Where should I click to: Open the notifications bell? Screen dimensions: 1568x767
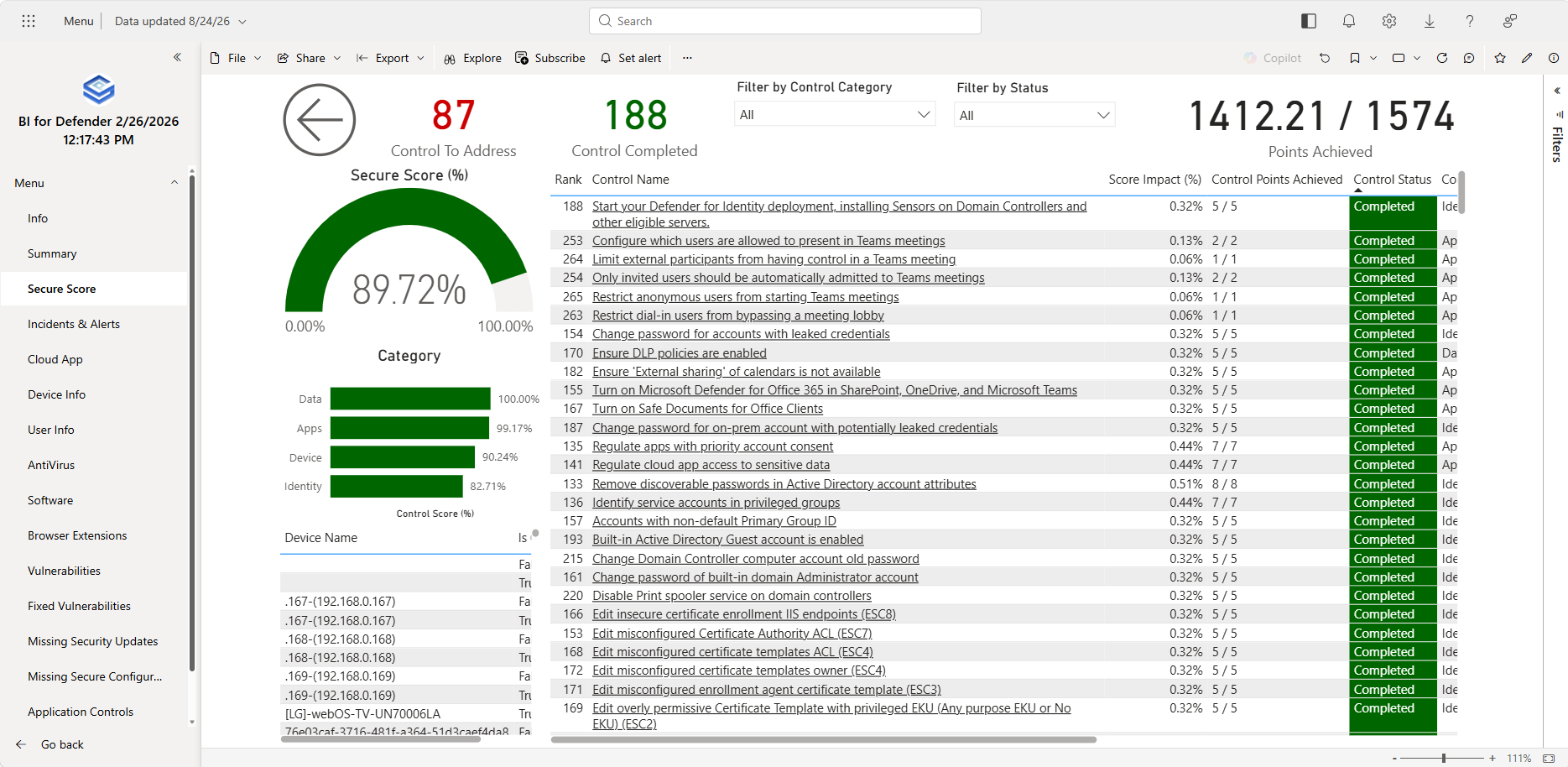(1349, 21)
